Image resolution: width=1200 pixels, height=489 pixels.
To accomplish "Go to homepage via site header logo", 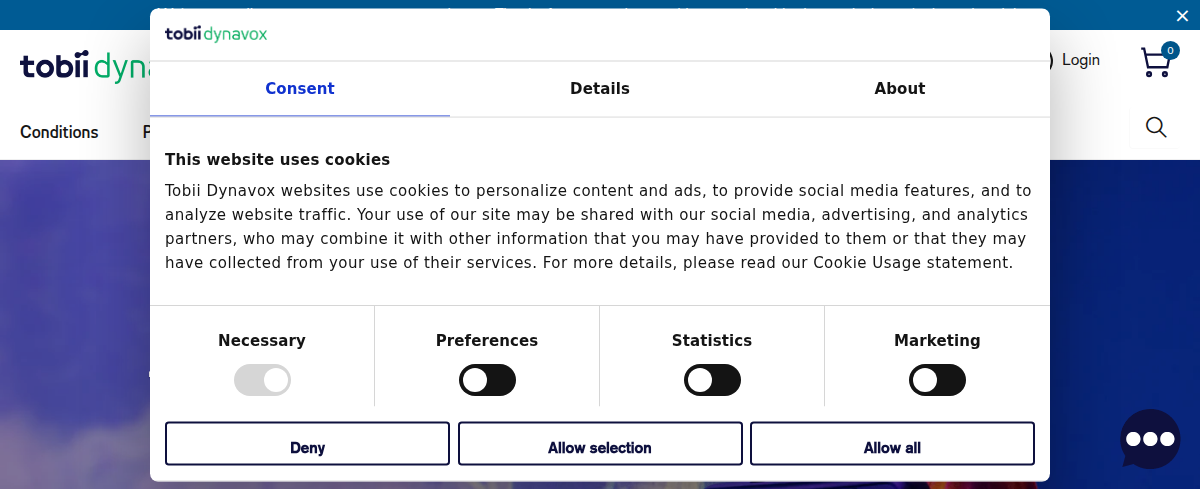I will [80, 67].
